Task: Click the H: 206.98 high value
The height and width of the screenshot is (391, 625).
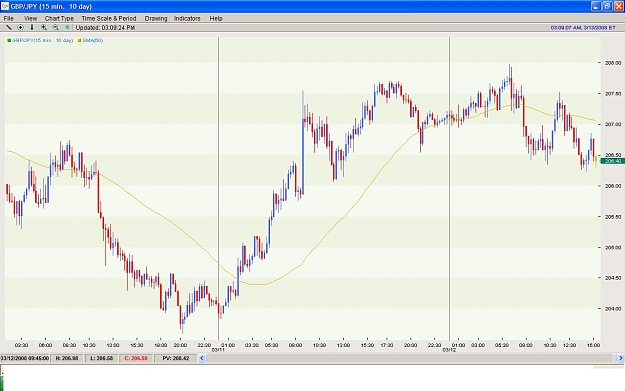Action: tap(67, 358)
